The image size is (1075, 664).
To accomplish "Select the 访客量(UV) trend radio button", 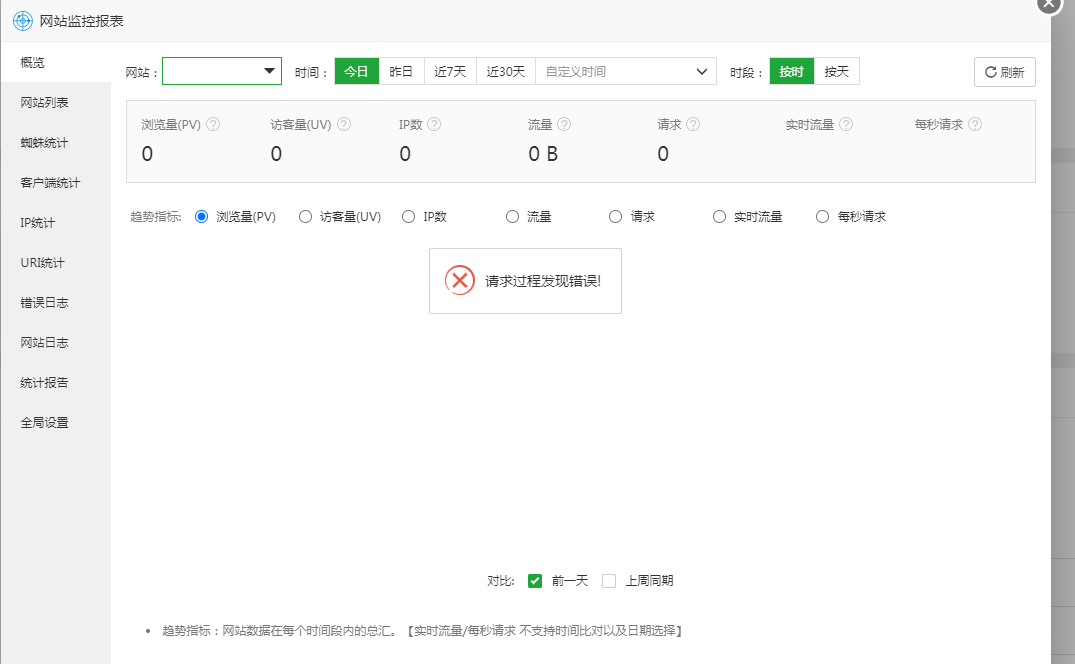I will [306, 216].
